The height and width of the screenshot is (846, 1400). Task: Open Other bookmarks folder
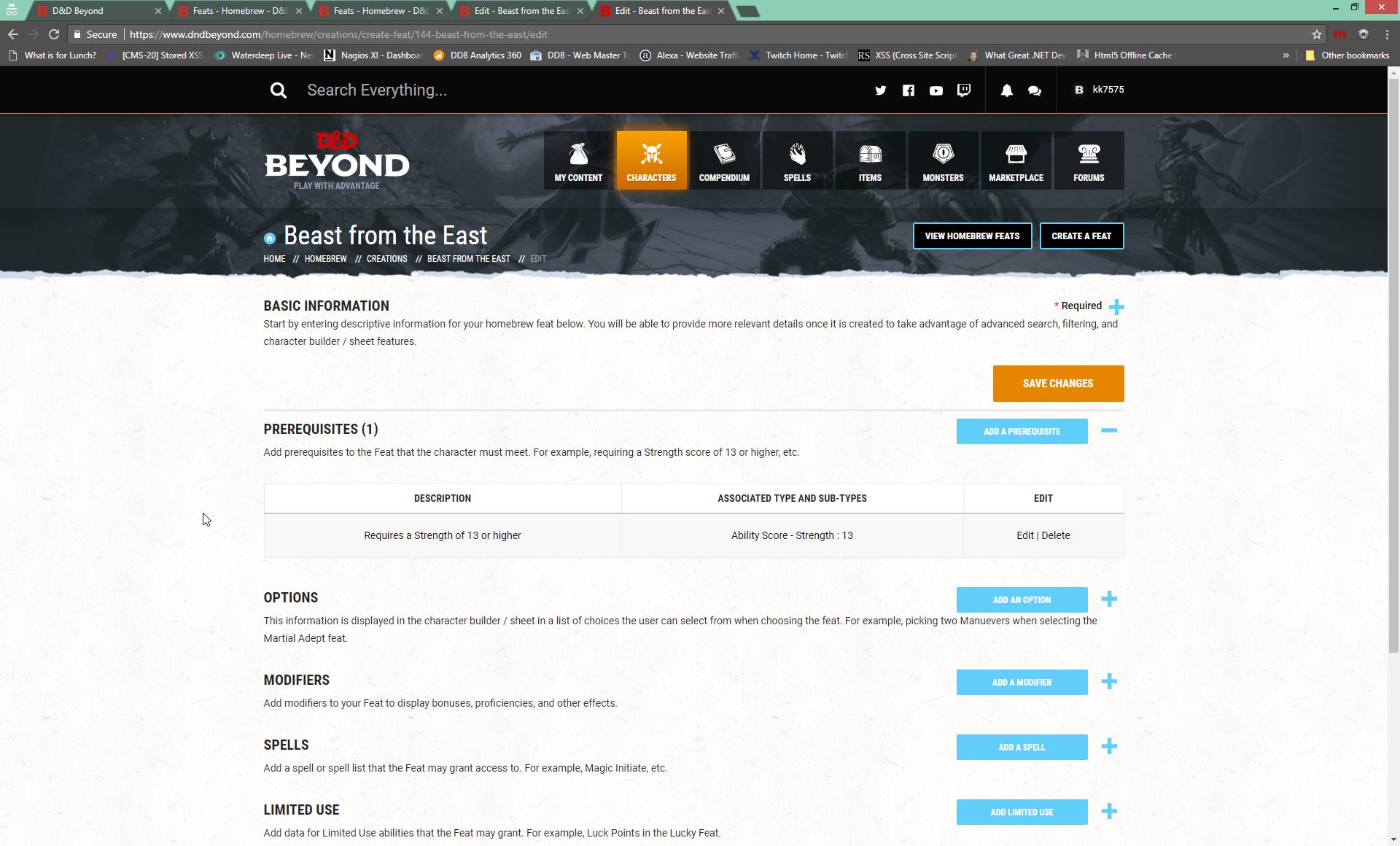pyautogui.click(x=1347, y=55)
